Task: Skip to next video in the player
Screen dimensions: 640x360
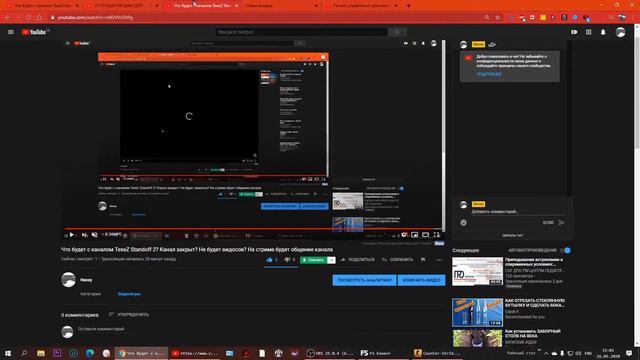Action: 84,235
